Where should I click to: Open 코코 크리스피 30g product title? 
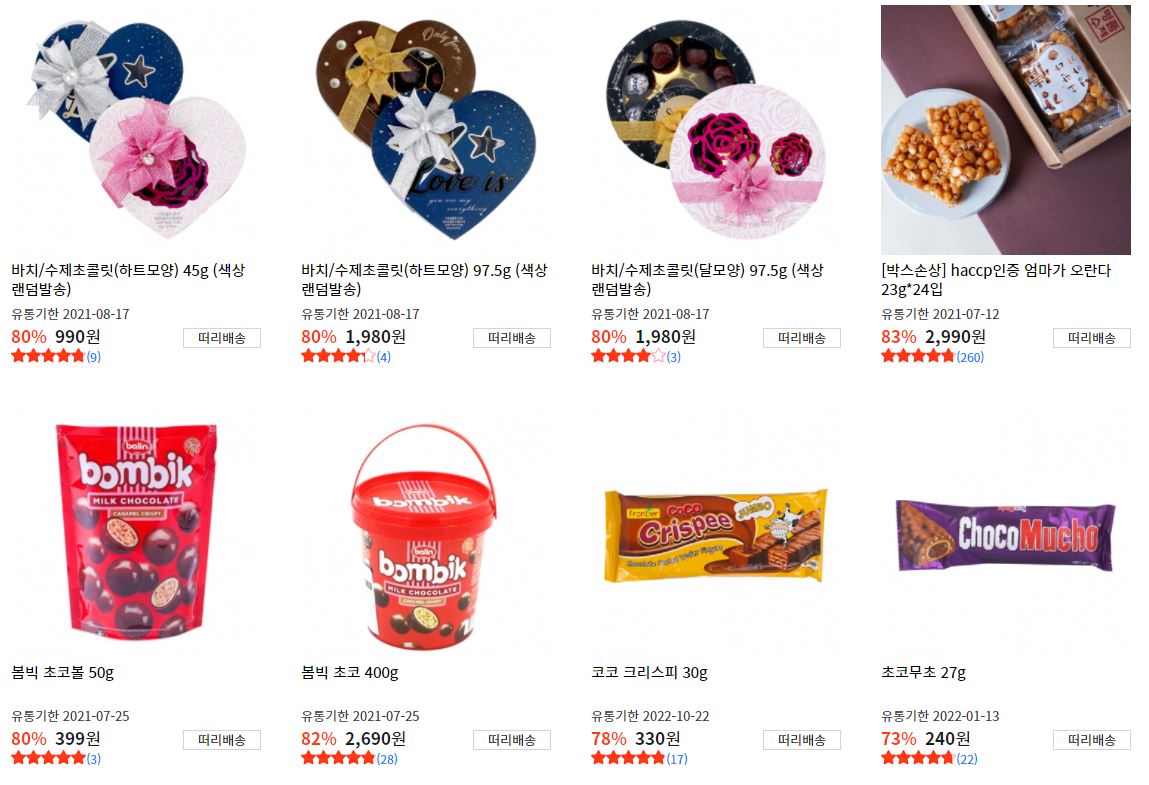650,672
